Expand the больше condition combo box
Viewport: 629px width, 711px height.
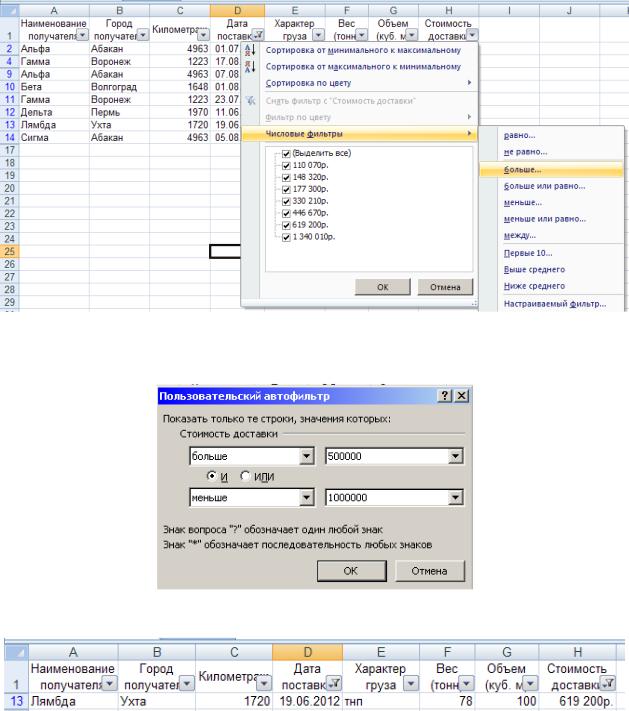(x=307, y=456)
